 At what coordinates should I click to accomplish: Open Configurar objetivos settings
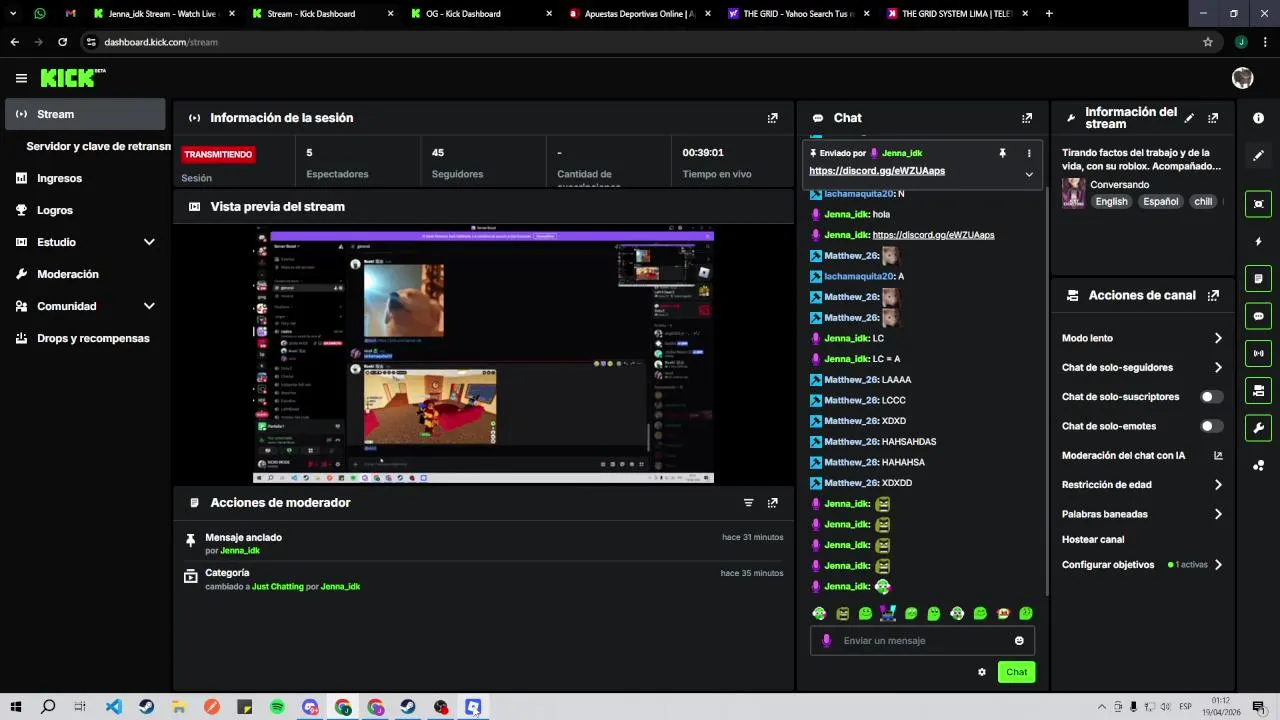click(1142, 565)
